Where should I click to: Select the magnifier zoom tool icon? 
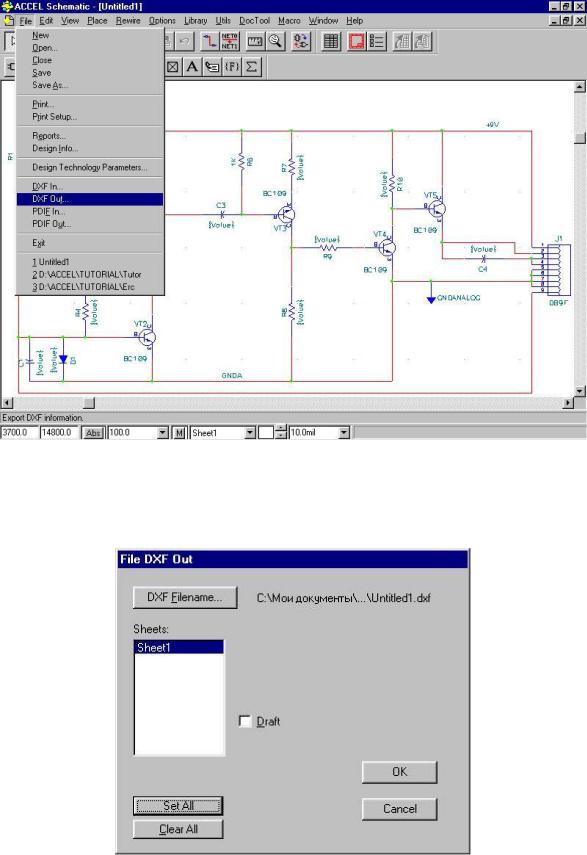pyautogui.click(x=276, y=41)
